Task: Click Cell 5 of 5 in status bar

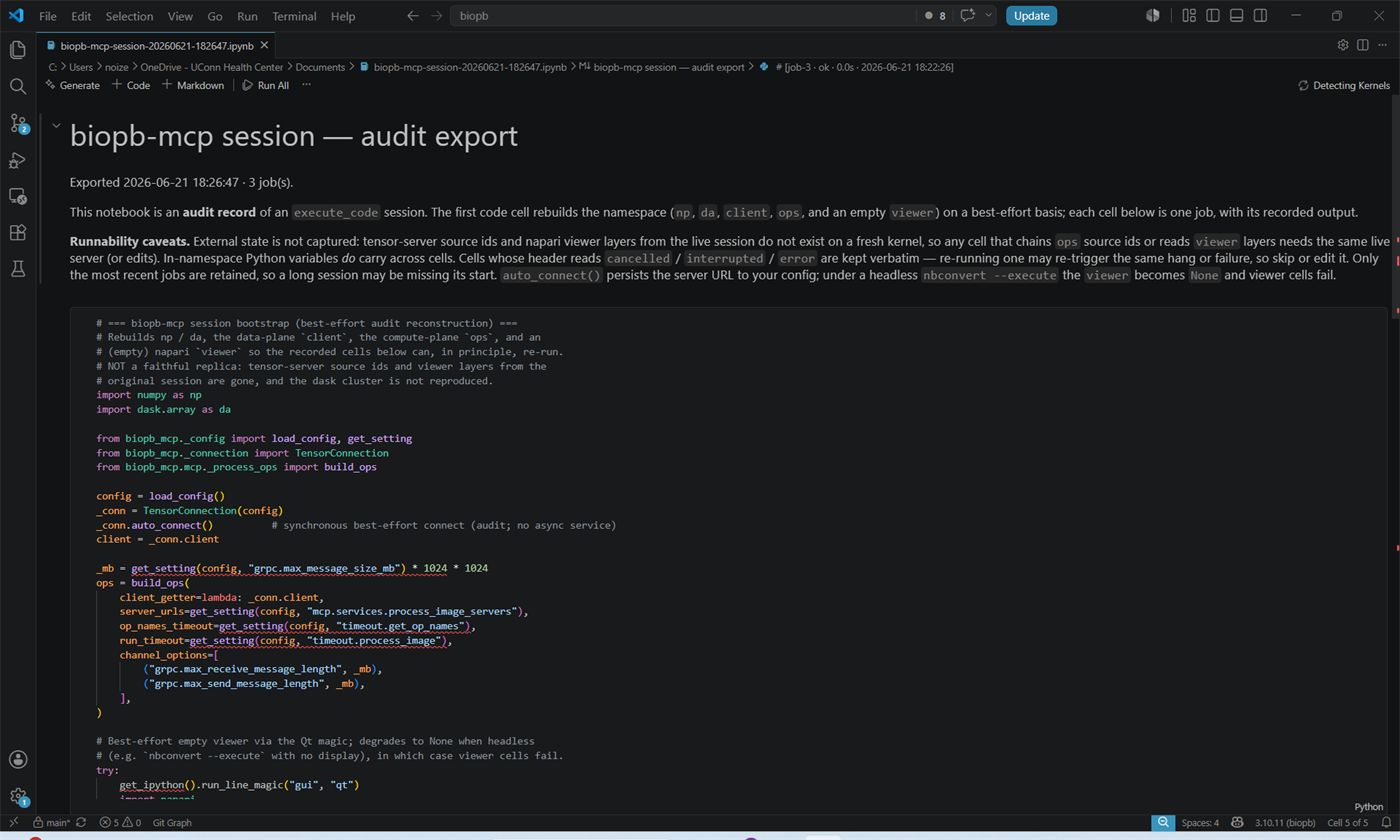Action: (x=1348, y=823)
